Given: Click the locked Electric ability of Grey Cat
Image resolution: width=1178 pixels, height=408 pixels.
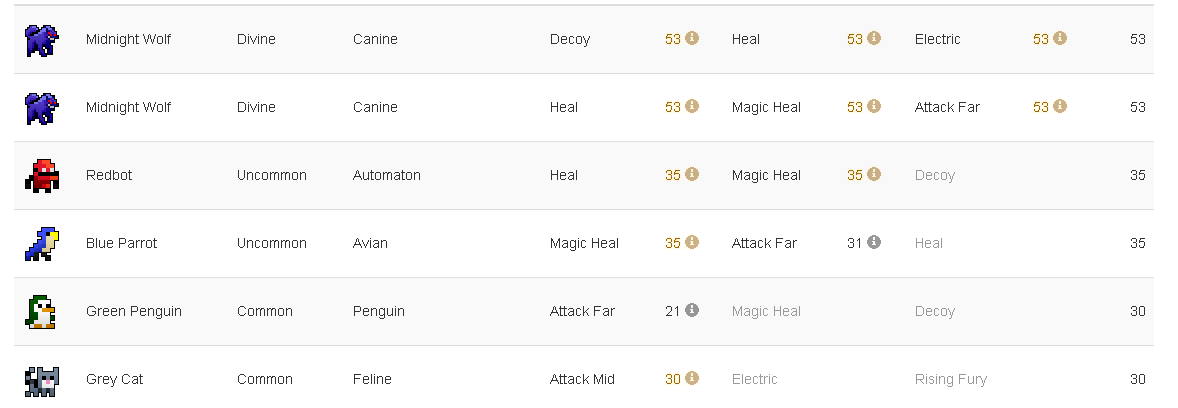Looking at the screenshot, I should [754, 379].
